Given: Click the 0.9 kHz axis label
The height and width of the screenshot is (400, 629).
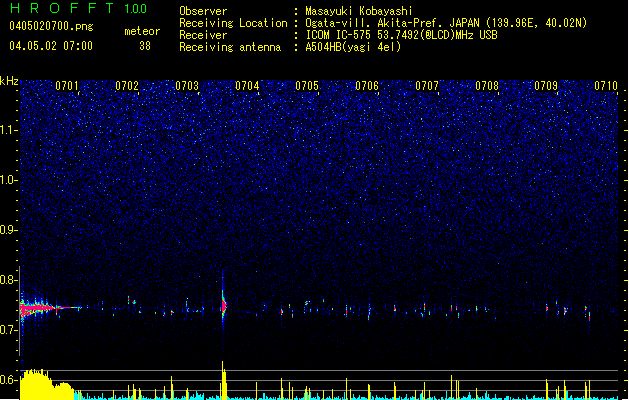Looking at the screenshot, I should click(x=8, y=230).
